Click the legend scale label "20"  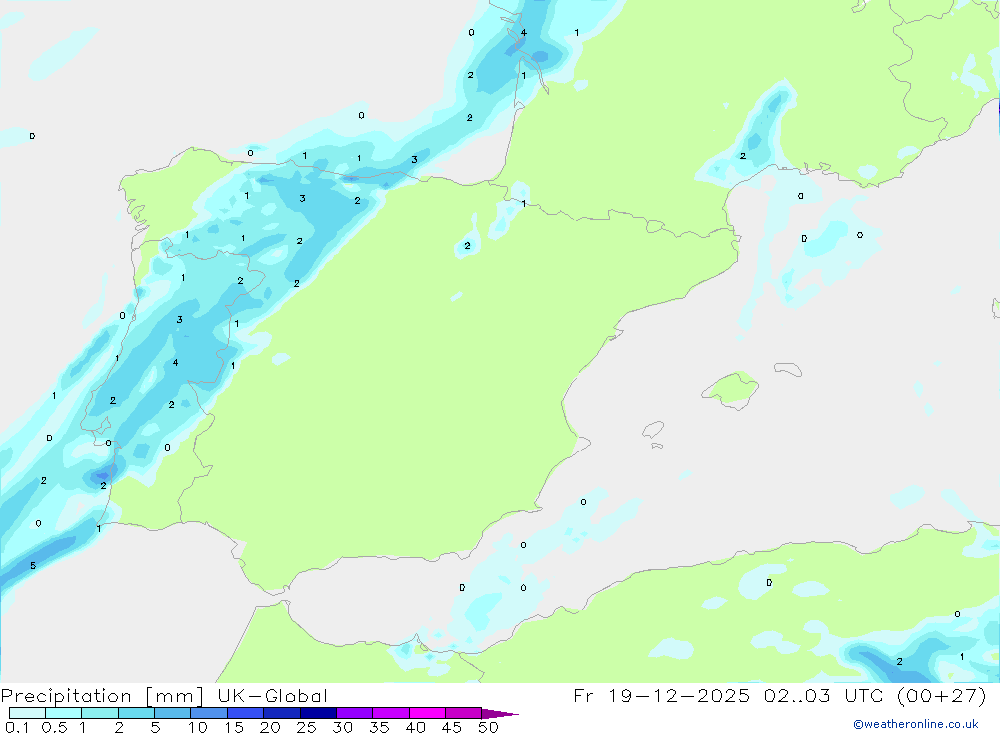pyautogui.click(x=270, y=727)
